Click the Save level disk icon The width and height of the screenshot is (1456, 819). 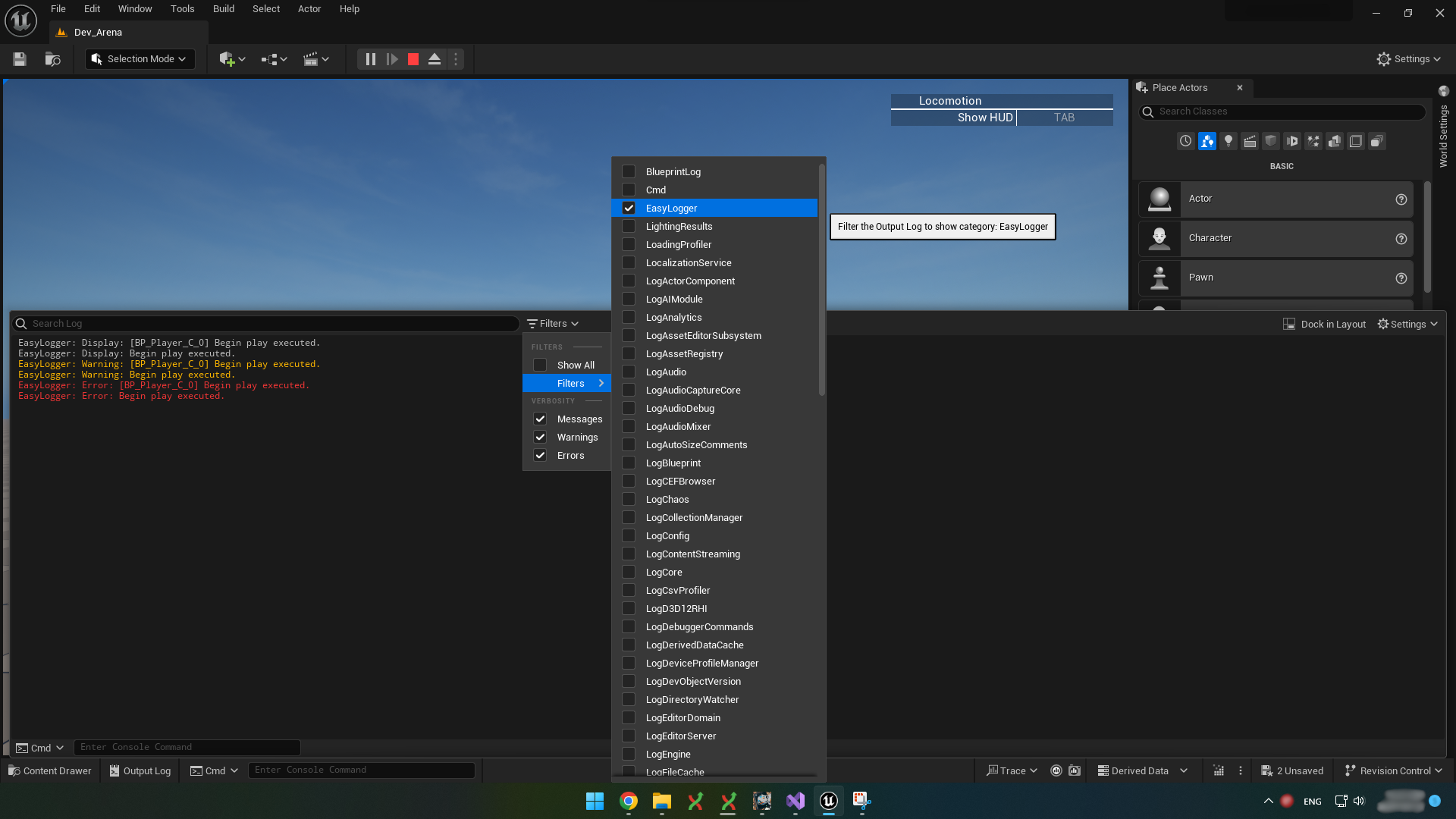pos(20,59)
